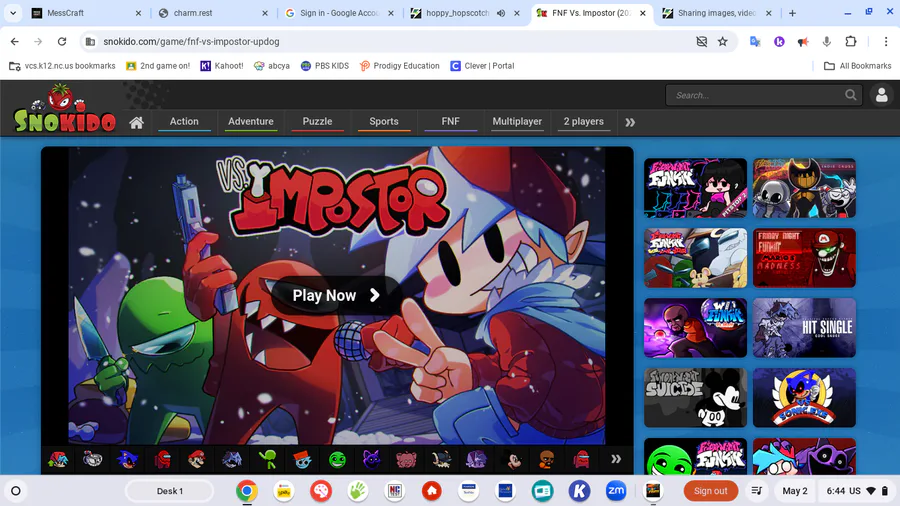The width and height of the screenshot is (900, 506).
Task: Expand game strip with right double chevron
Action: 616,459
